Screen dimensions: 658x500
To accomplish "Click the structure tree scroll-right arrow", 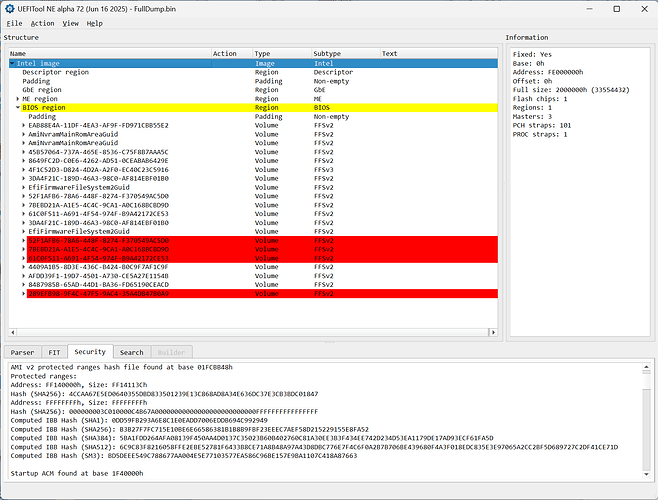I will 494,332.
